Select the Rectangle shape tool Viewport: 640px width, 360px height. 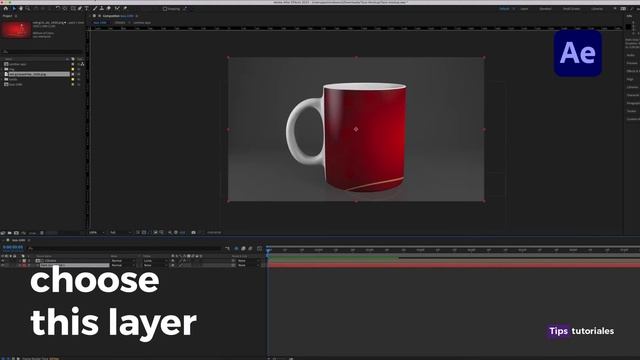[x=73, y=8]
